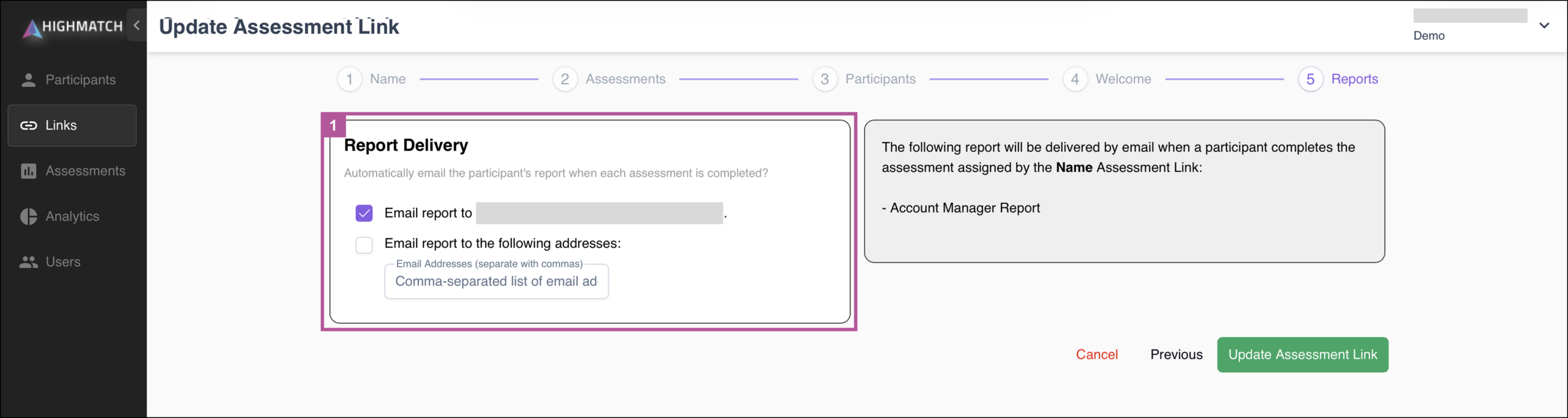
Task: Go to the Analytics section
Action: [x=72, y=216]
